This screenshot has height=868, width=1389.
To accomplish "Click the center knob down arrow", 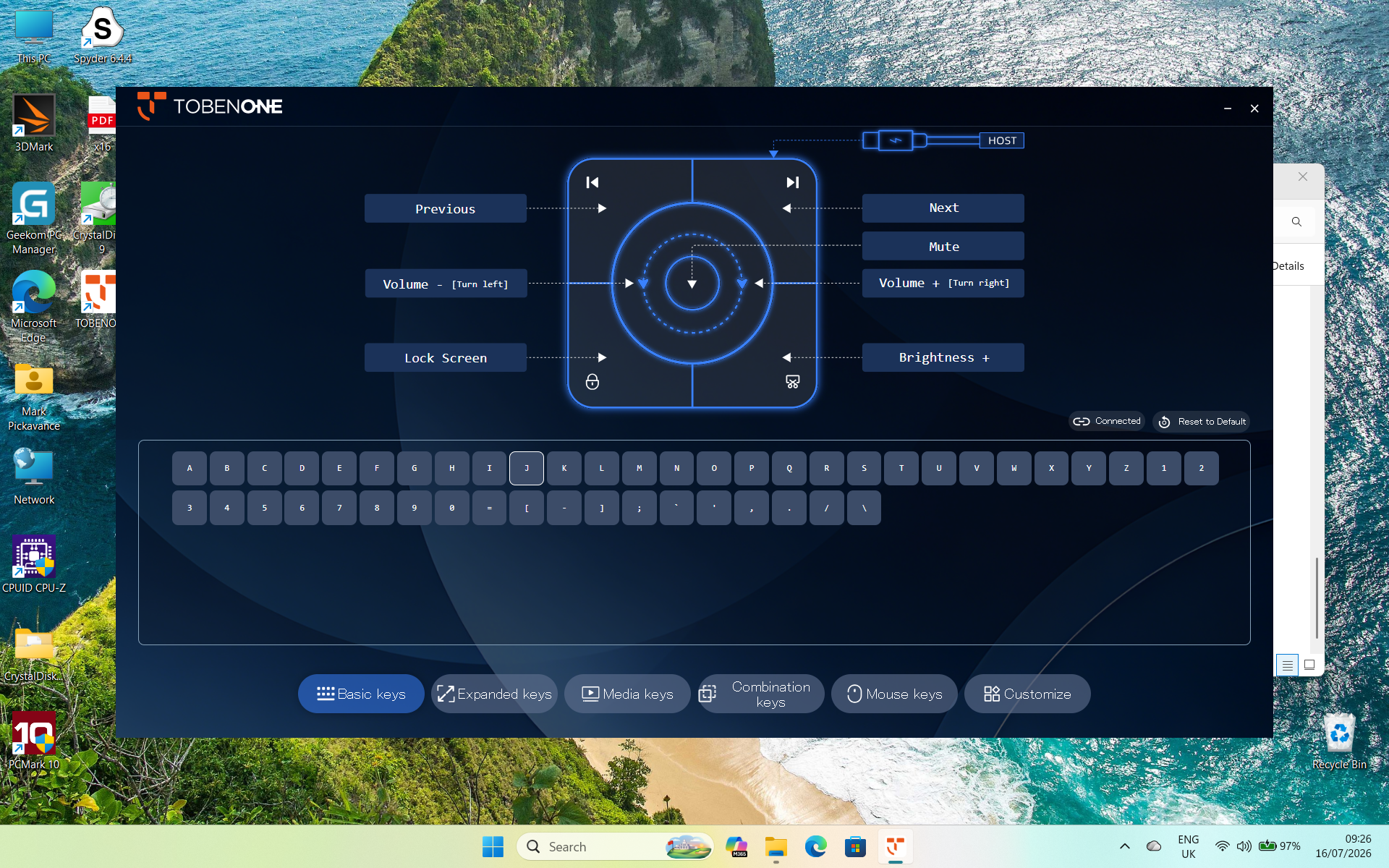I will coord(692,284).
